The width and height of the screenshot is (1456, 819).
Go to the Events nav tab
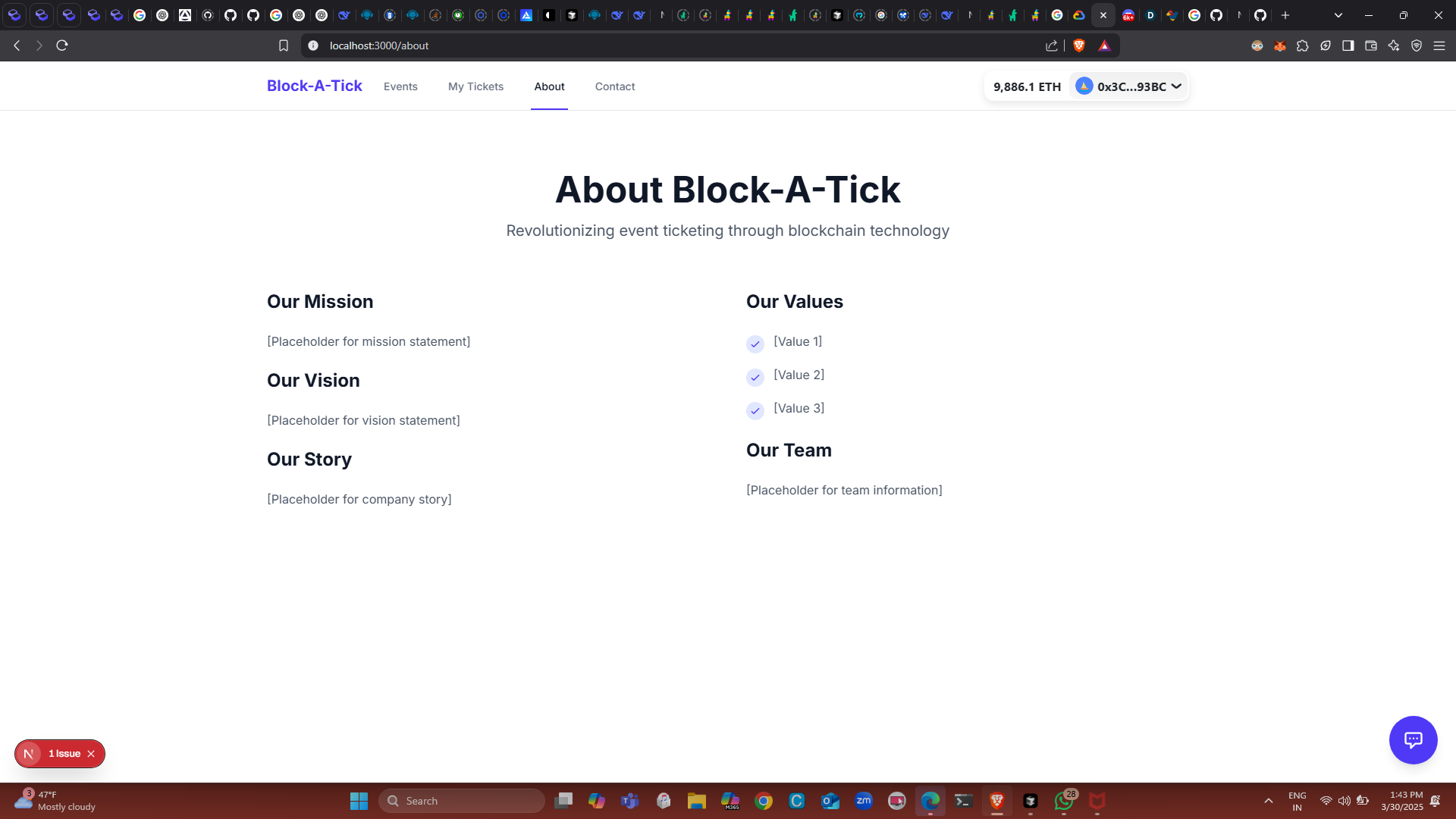400,86
